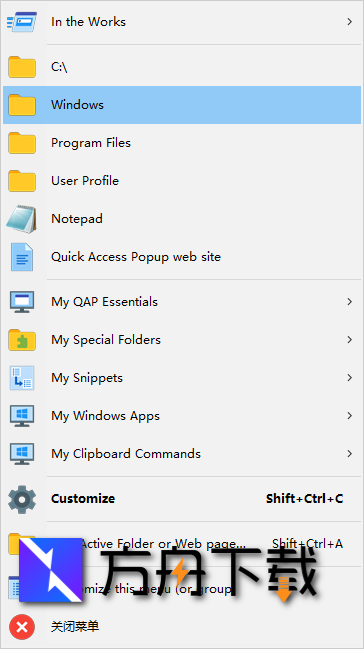Open the My Special Folders submenu

(182, 340)
